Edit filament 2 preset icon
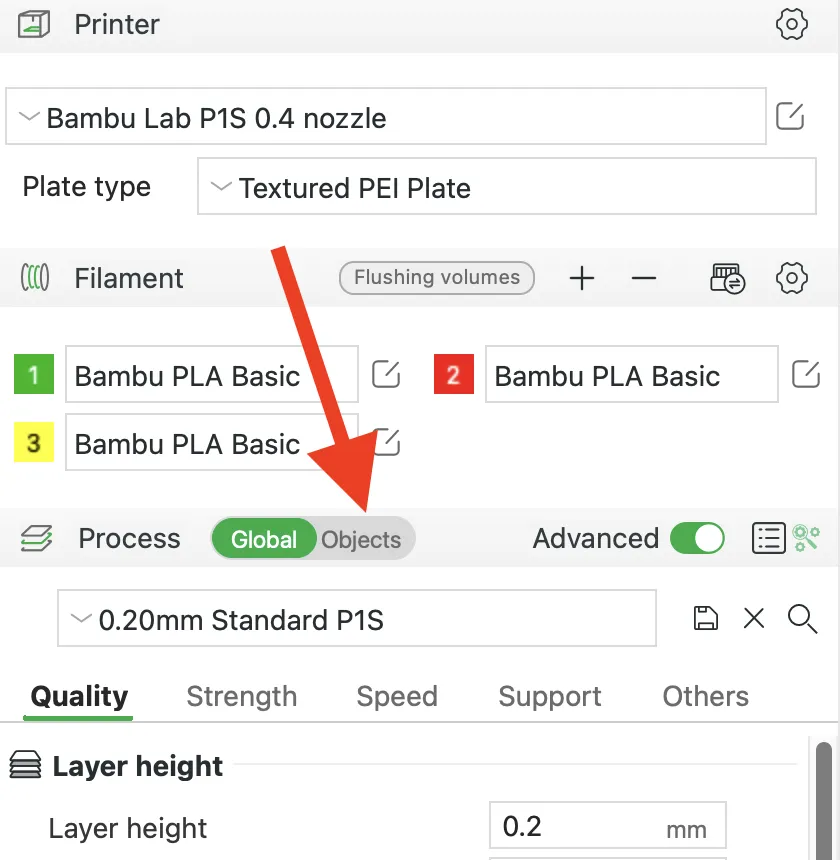This screenshot has height=860, width=840. tap(805, 374)
